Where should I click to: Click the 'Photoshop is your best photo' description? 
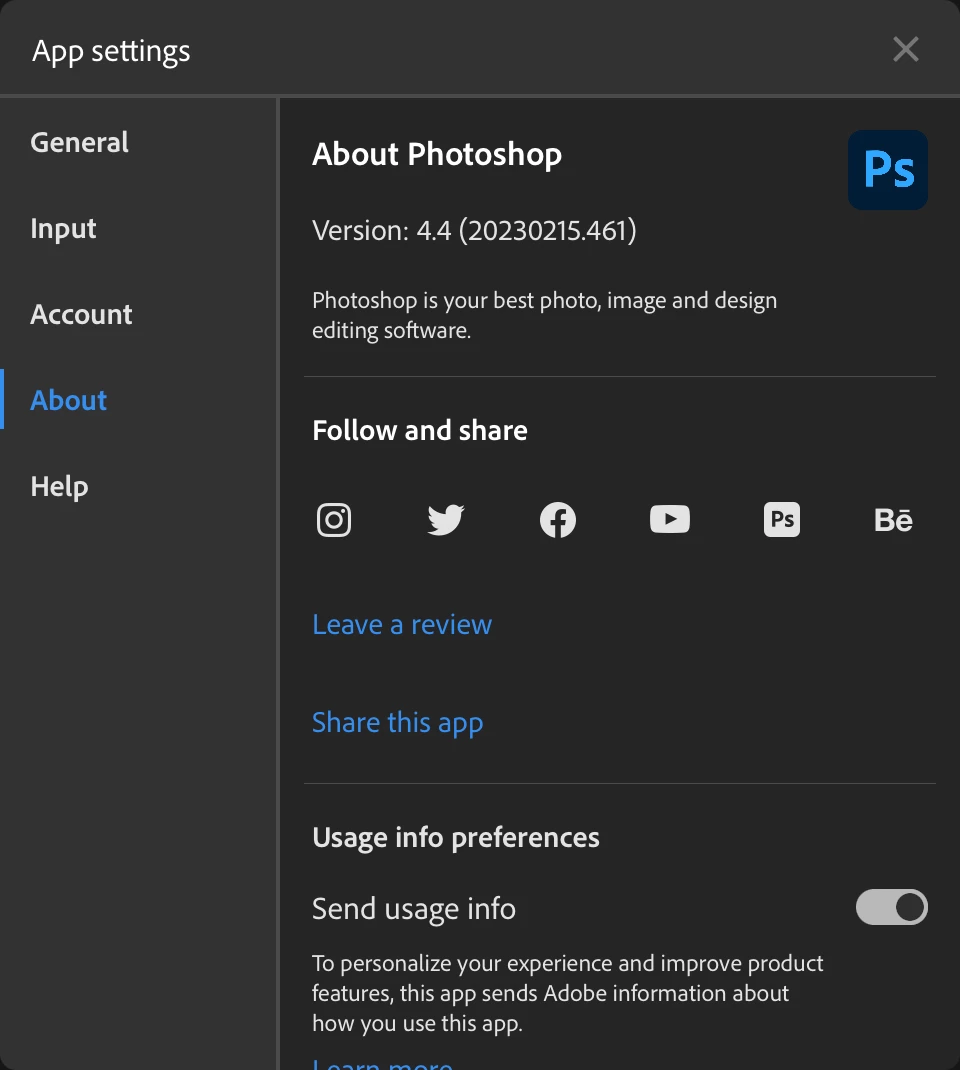(544, 315)
